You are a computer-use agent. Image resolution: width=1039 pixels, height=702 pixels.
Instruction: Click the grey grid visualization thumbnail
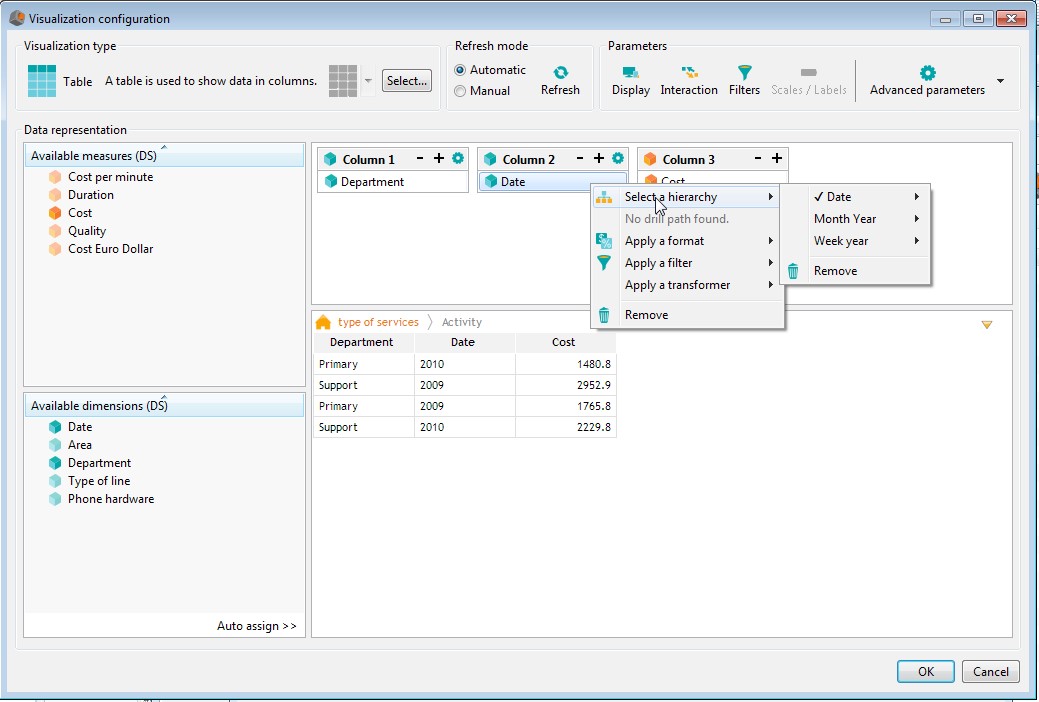coord(343,81)
